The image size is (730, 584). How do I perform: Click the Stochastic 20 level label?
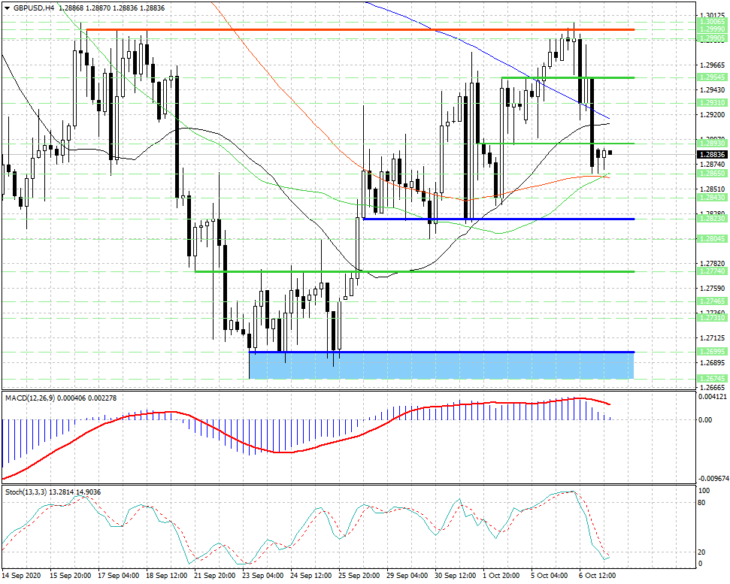pos(702,552)
